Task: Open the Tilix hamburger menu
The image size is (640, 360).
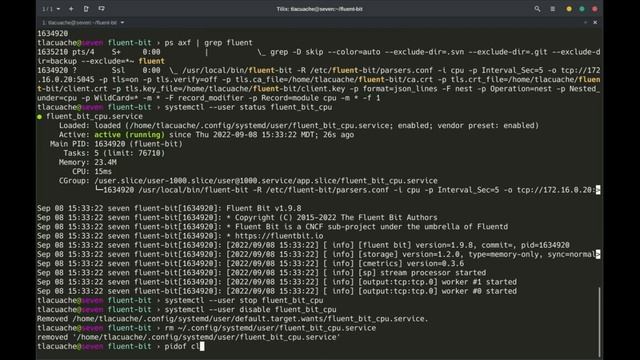Action: [553, 9]
